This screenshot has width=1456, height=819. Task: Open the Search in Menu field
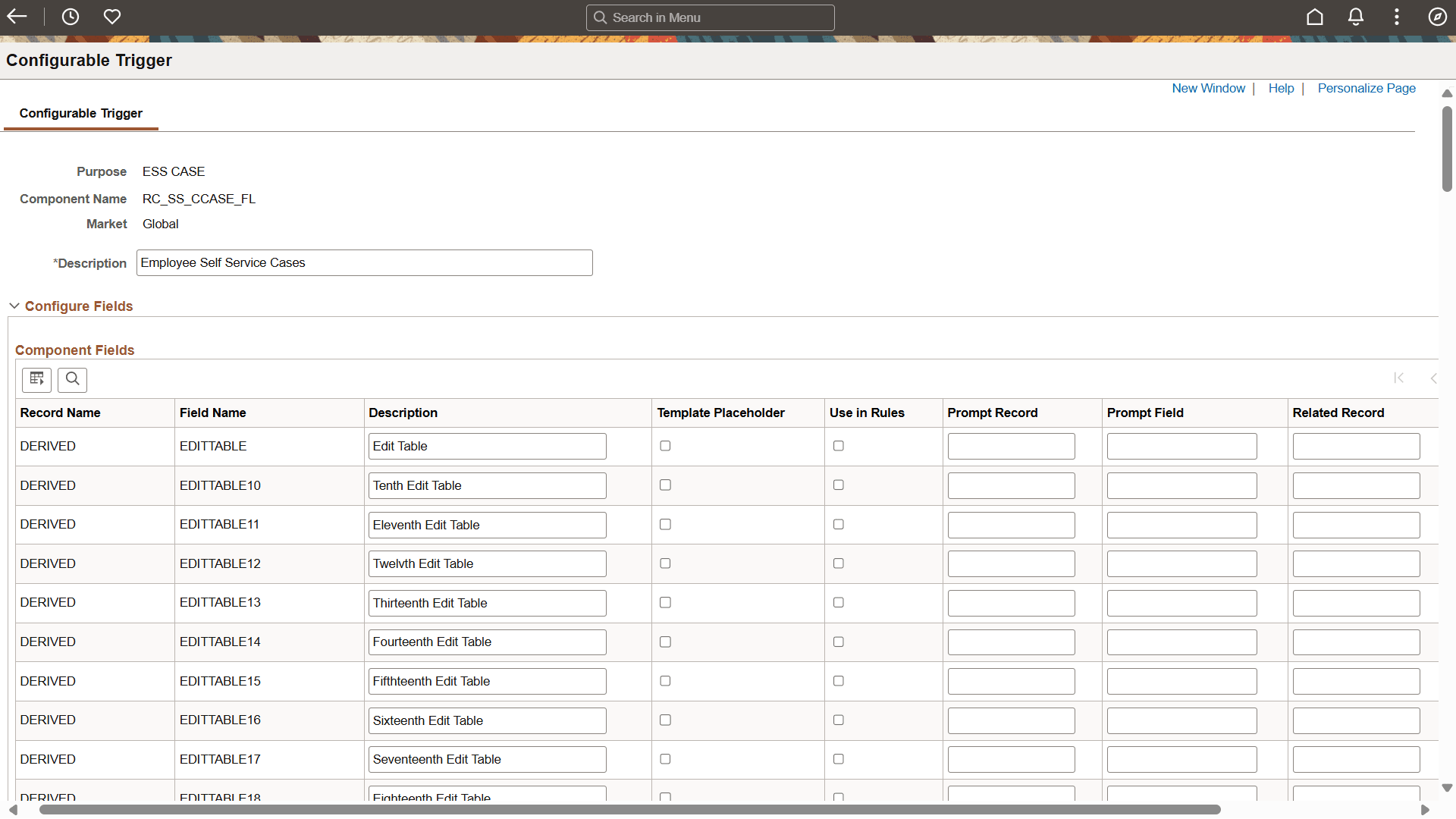710,17
